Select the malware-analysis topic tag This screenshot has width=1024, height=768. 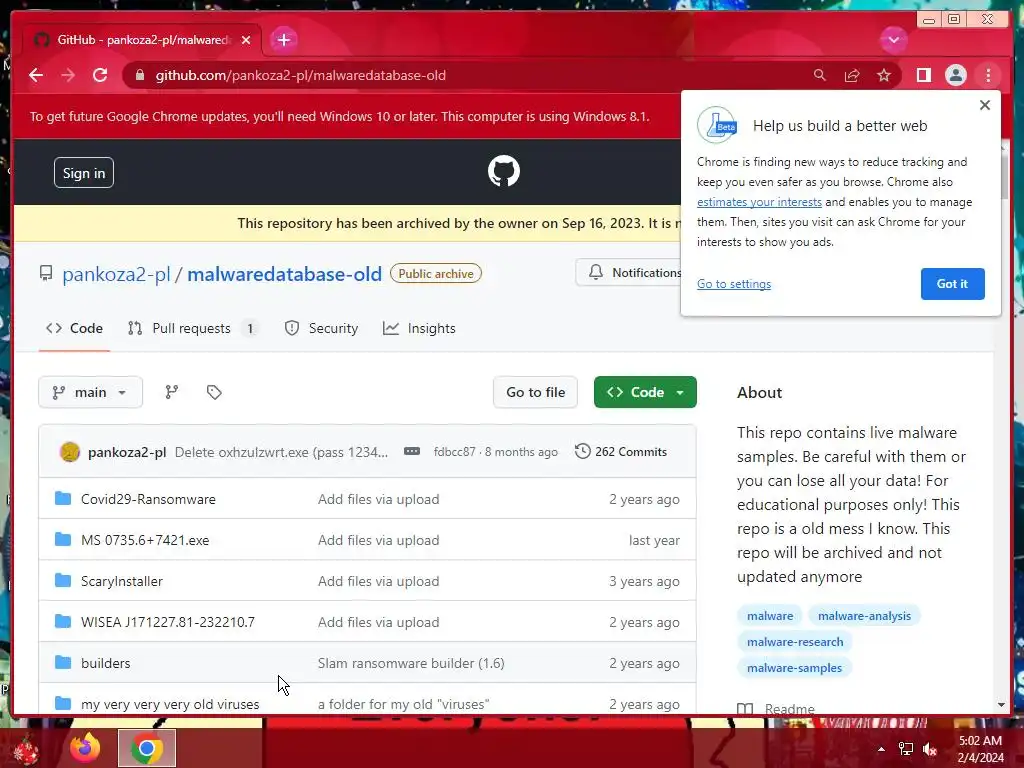coord(864,616)
